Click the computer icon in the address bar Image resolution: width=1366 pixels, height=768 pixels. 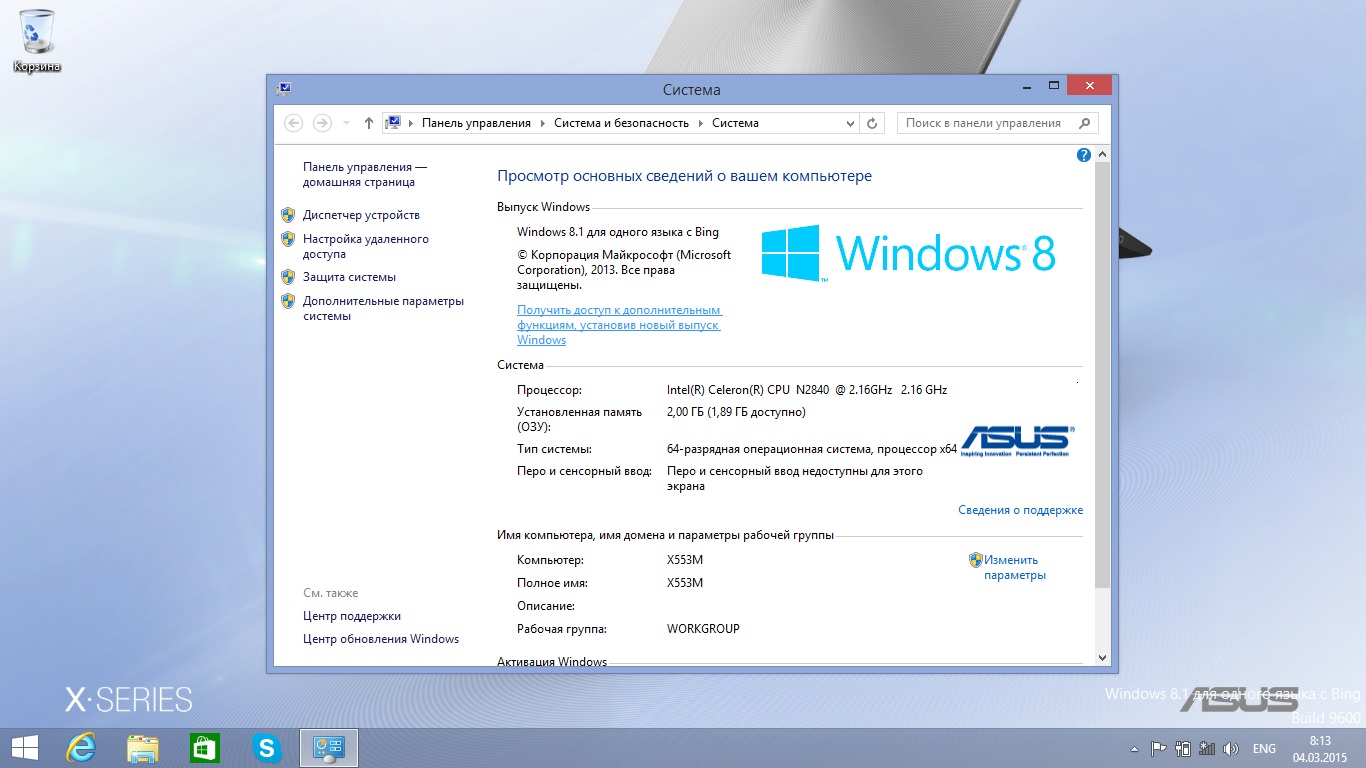(393, 123)
